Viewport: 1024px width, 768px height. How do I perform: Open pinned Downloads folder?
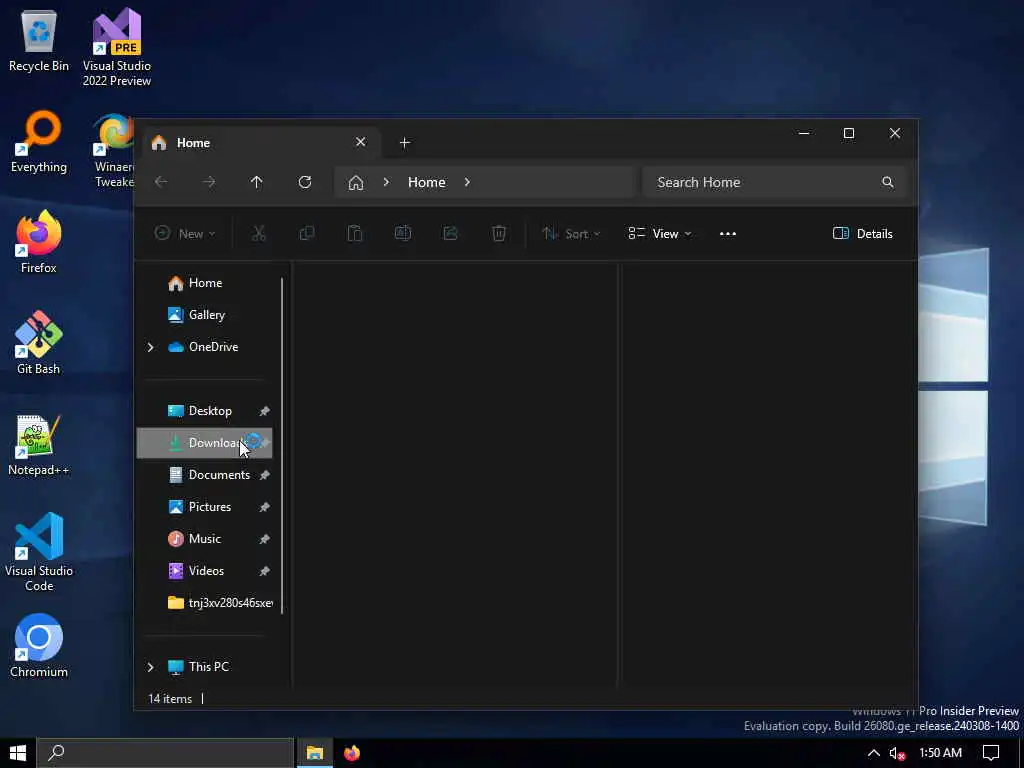(204, 443)
